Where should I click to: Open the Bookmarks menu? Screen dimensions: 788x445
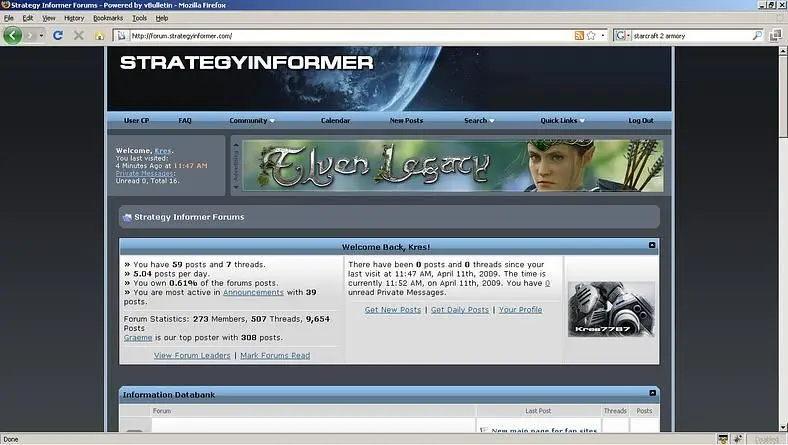[x=108, y=18]
